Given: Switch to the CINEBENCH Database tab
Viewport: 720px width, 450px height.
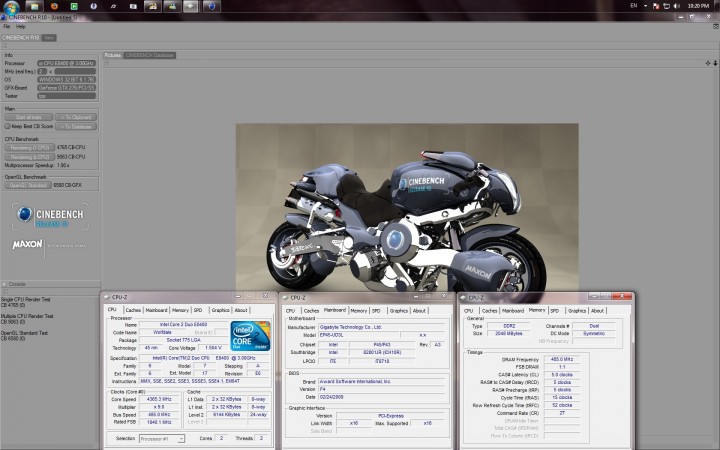Looking at the screenshot, I should (150, 55).
